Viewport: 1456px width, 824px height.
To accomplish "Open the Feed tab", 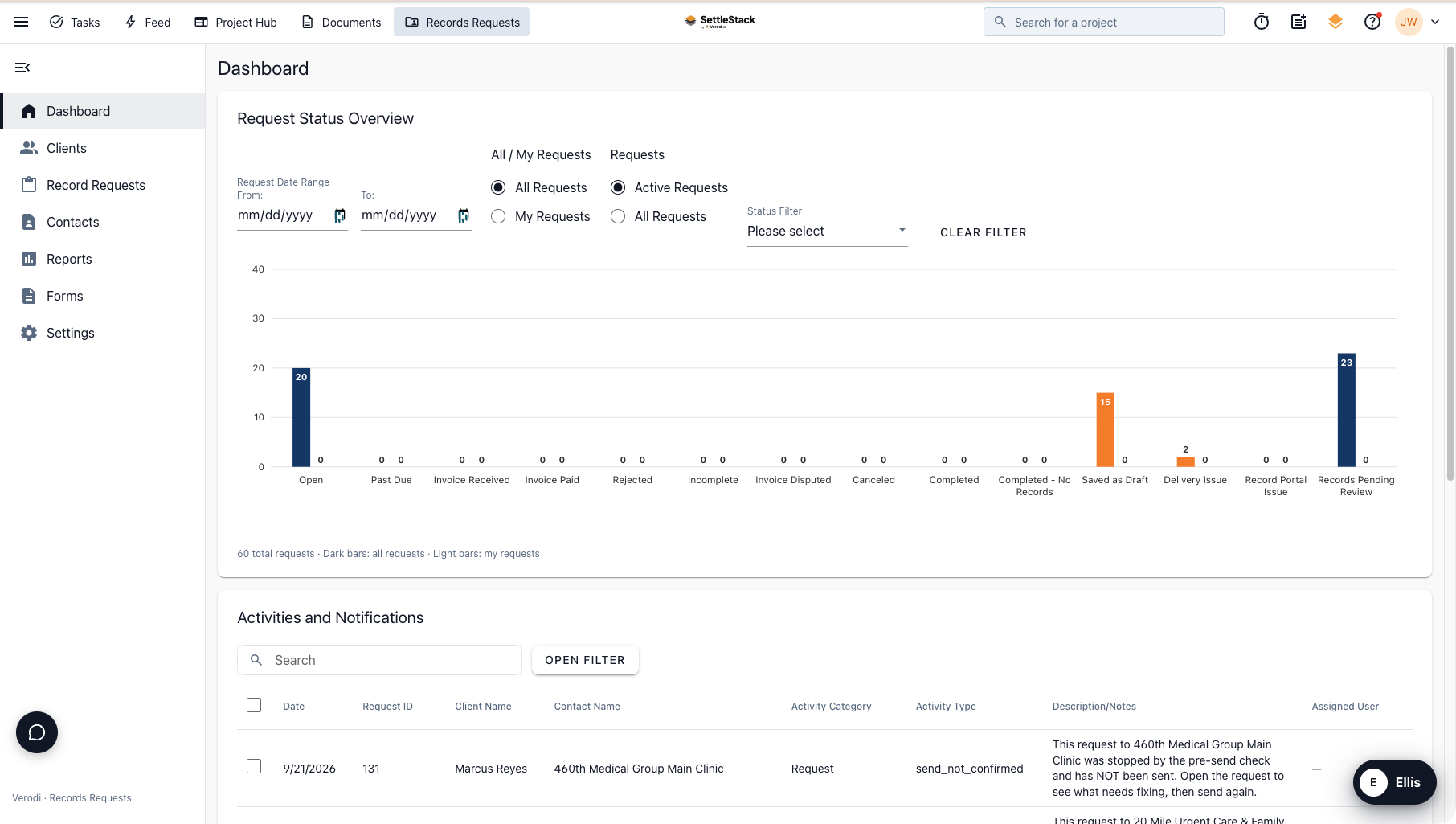I will (x=147, y=22).
